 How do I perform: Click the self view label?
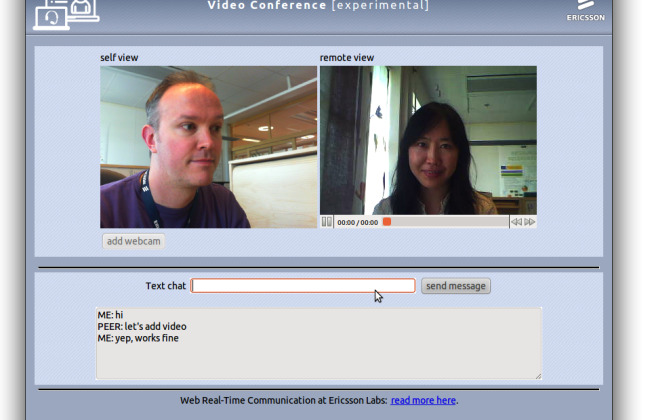tap(119, 58)
